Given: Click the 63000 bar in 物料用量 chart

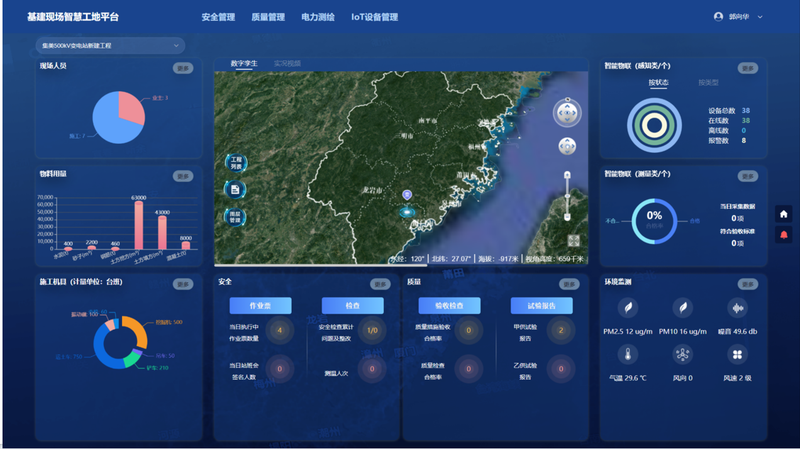Looking at the screenshot, I should point(138,225).
